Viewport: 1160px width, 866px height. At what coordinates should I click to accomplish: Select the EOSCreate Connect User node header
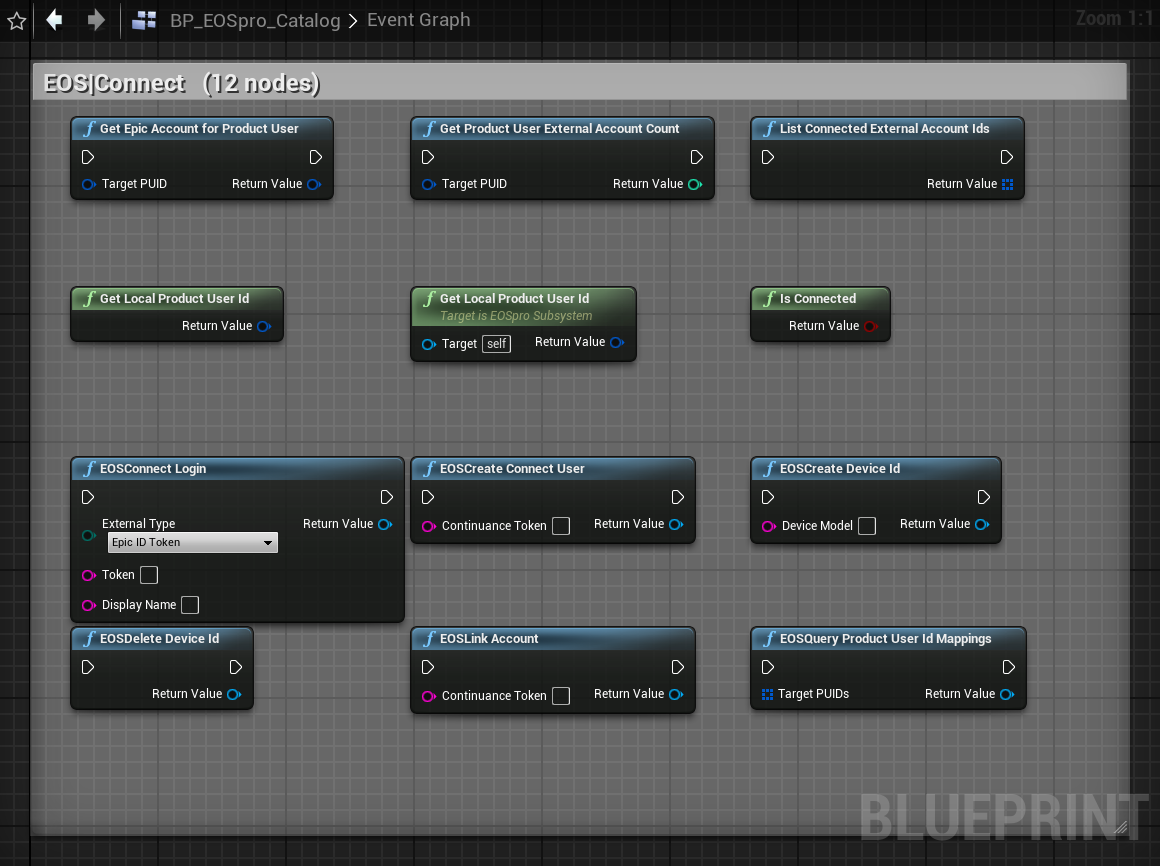point(553,469)
